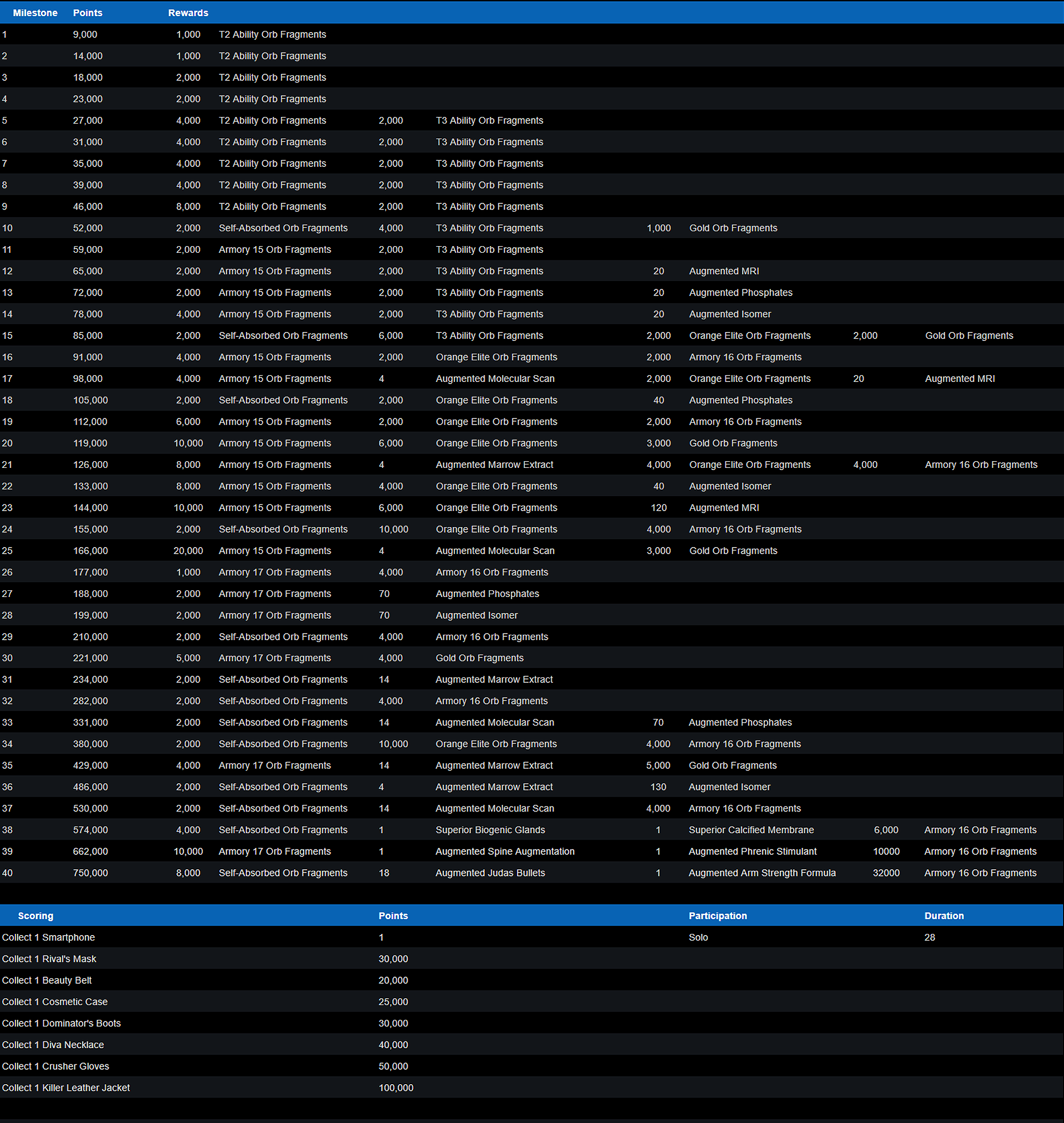1064x1123 pixels.
Task: Click Augmented Phrenic Stimulant reward
Action: click(x=752, y=851)
